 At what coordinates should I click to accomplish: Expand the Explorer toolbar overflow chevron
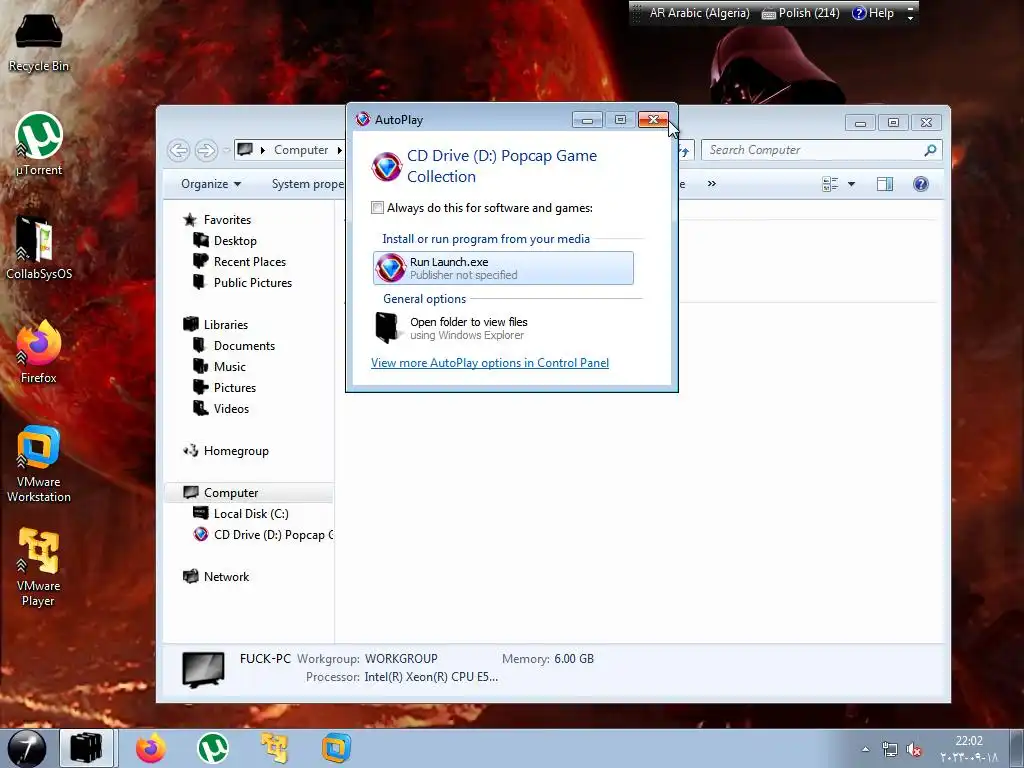coord(712,184)
